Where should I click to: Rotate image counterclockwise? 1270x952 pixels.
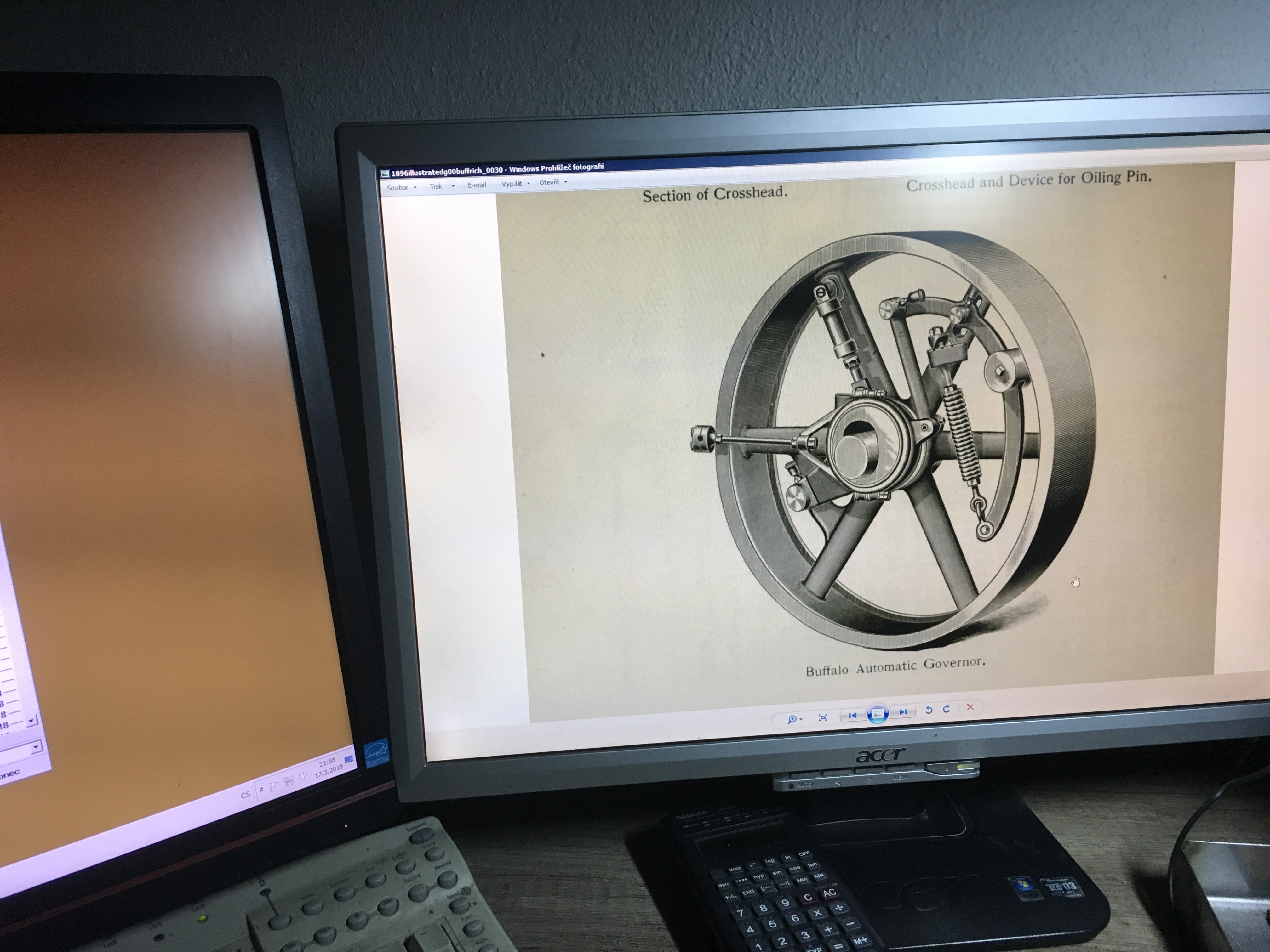click(928, 710)
